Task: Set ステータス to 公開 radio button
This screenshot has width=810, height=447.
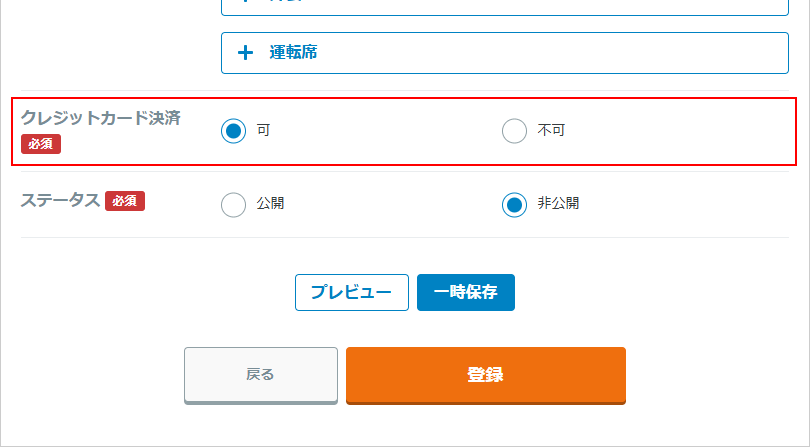Action: (x=233, y=204)
